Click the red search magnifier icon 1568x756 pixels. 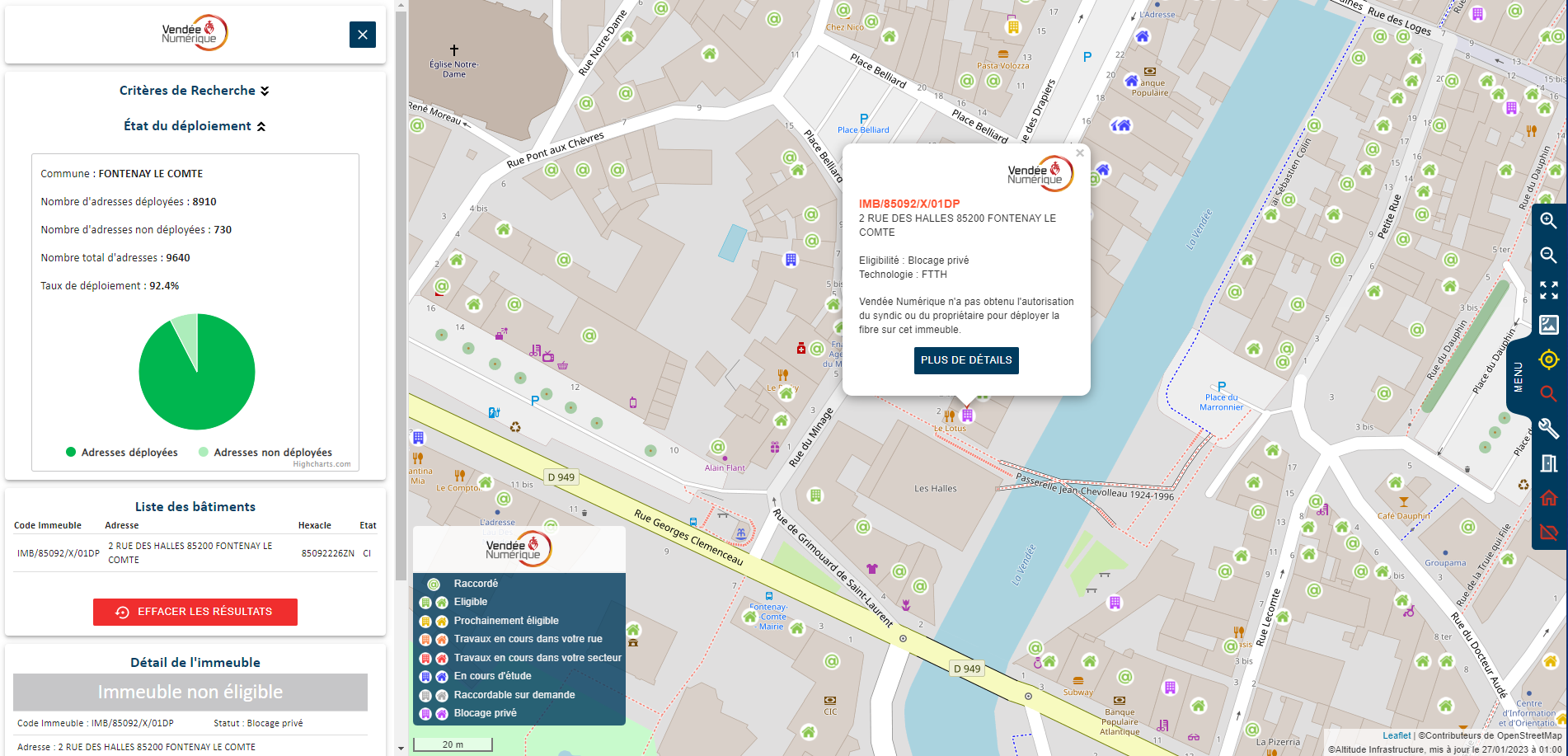(1548, 394)
